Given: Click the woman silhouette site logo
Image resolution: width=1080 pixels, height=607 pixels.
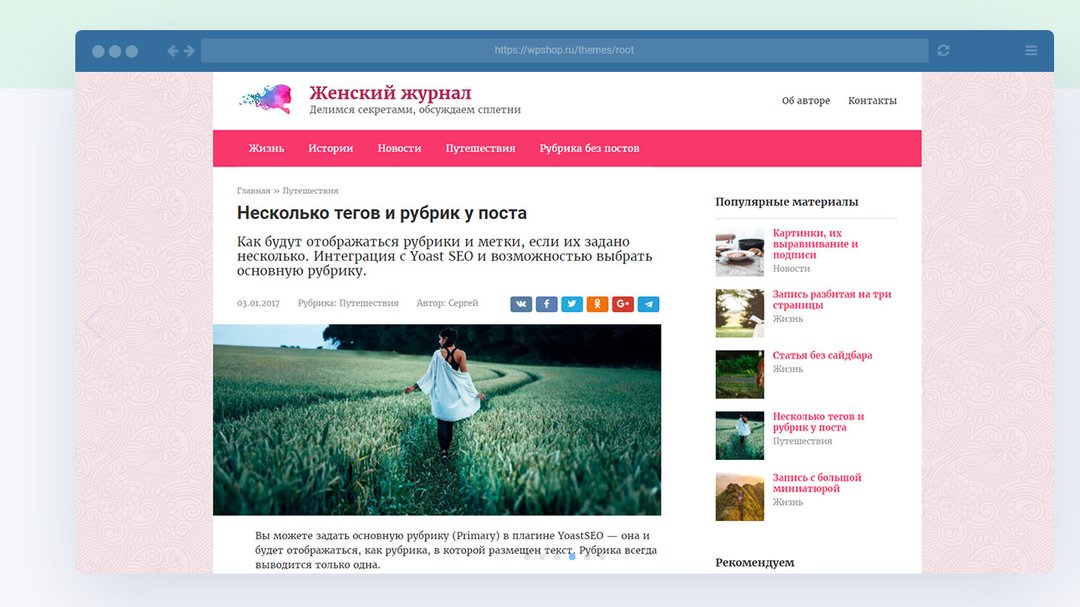Looking at the screenshot, I should coord(266,99).
